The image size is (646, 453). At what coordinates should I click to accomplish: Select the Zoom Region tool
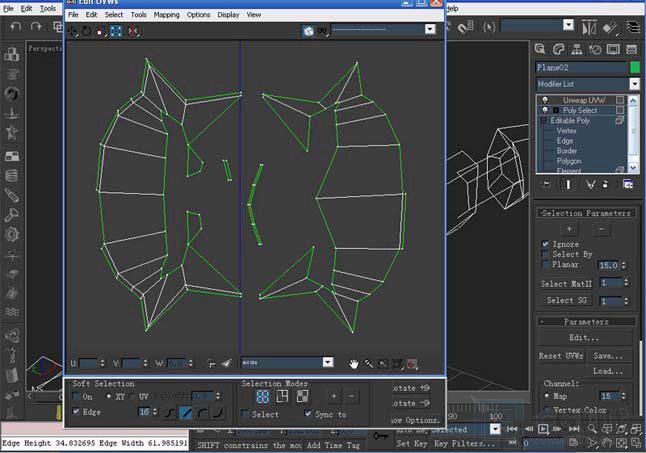click(383, 364)
